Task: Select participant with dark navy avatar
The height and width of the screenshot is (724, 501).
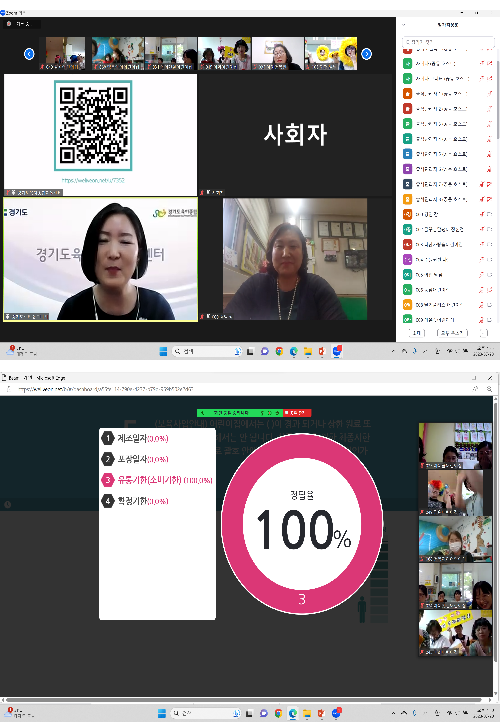Action: click(407, 184)
